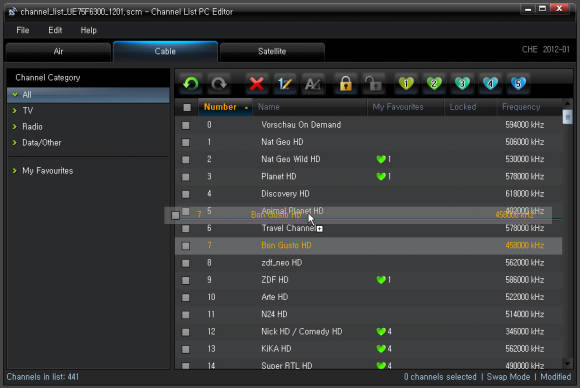
Task: Check the Travel Channel row checkbox
Action: pos(186,229)
